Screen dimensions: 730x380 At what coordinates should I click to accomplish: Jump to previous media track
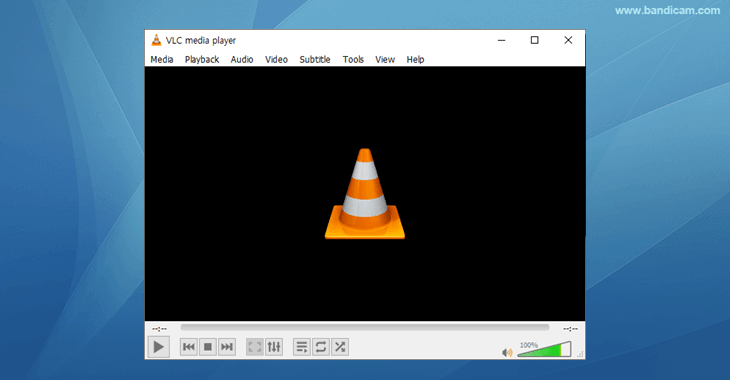[x=189, y=347]
